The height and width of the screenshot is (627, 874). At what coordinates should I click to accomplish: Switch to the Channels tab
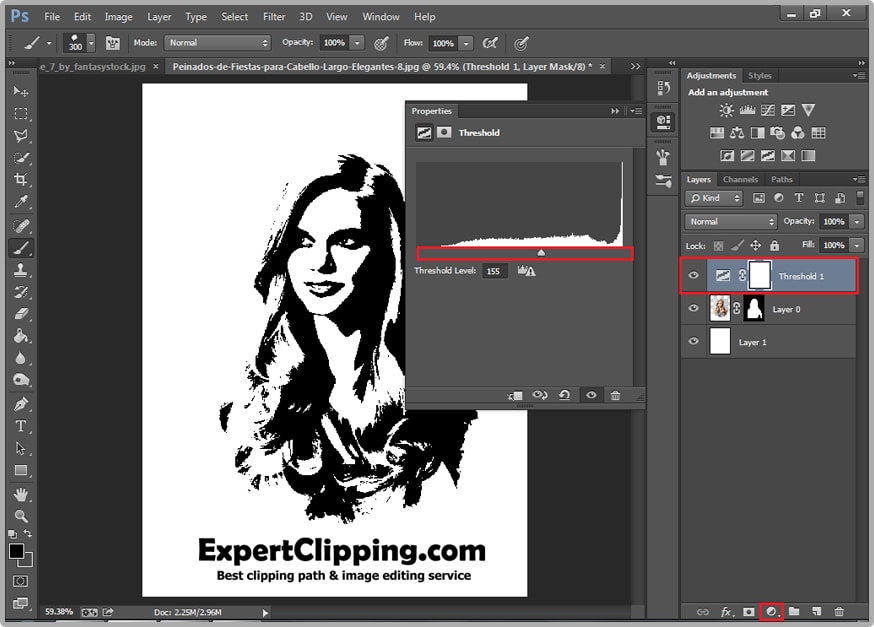(x=740, y=180)
